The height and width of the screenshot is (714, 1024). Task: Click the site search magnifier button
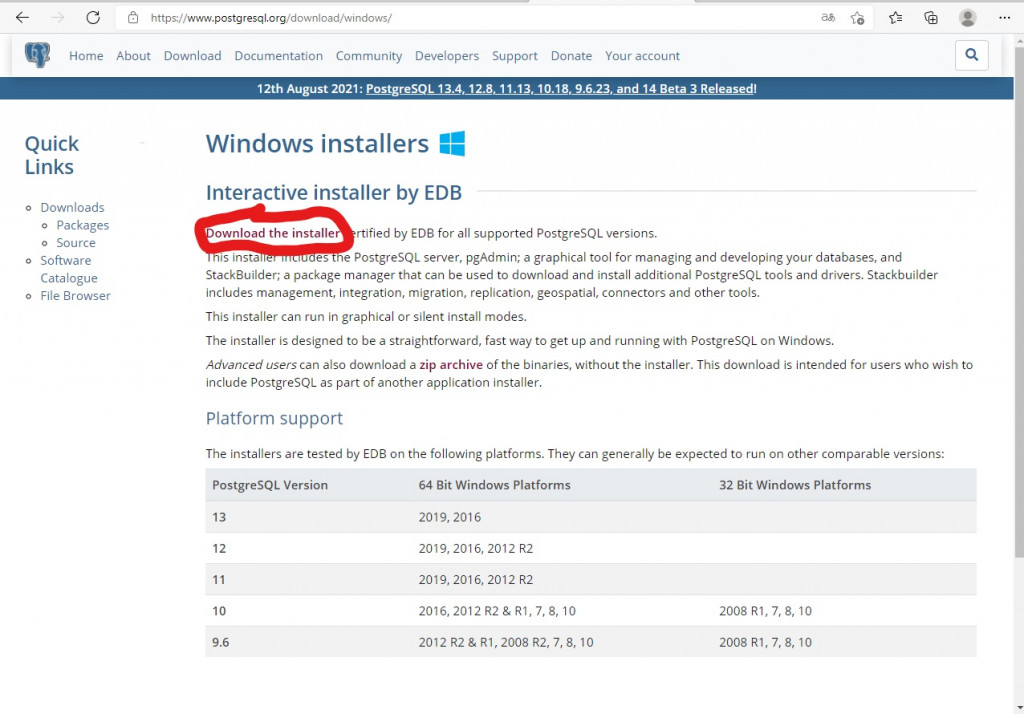[972, 55]
